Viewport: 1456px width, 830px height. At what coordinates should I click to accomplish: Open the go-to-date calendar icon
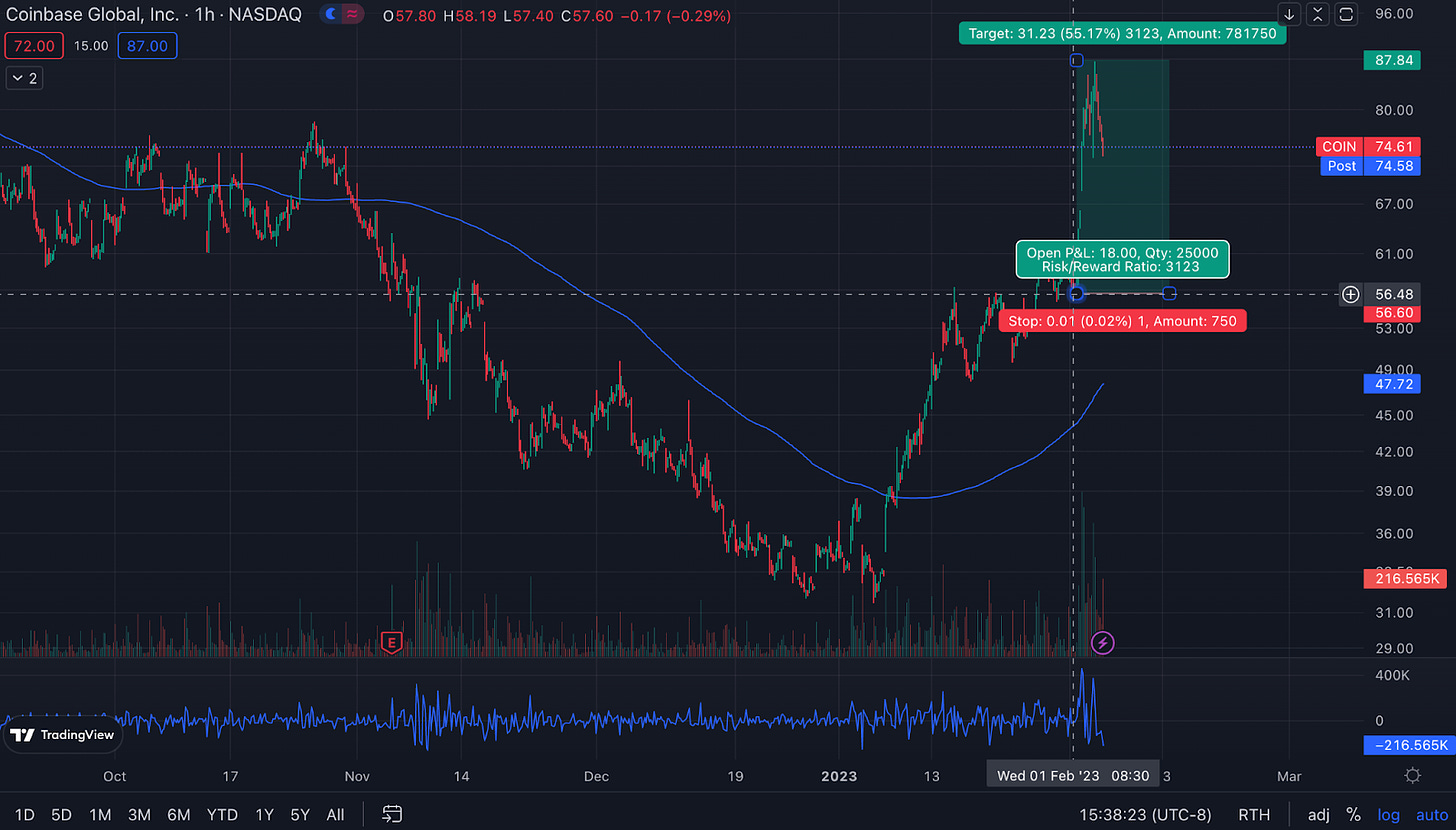pos(392,814)
